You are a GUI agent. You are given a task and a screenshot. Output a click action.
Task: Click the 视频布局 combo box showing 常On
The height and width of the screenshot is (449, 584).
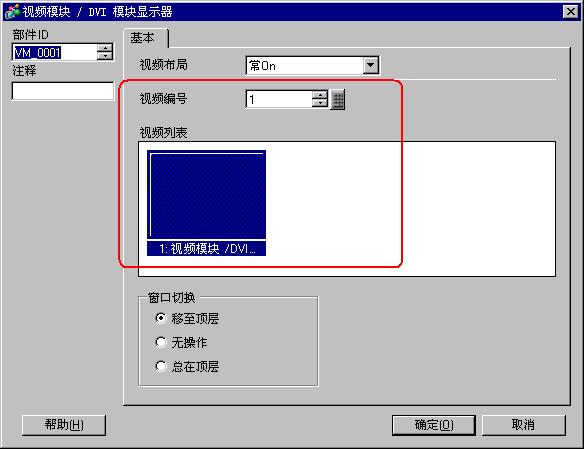click(312, 66)
